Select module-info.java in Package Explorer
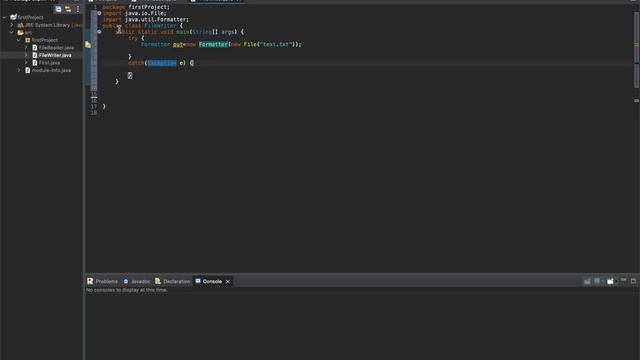Screen dimensions: 640x360 coord(51,70)
